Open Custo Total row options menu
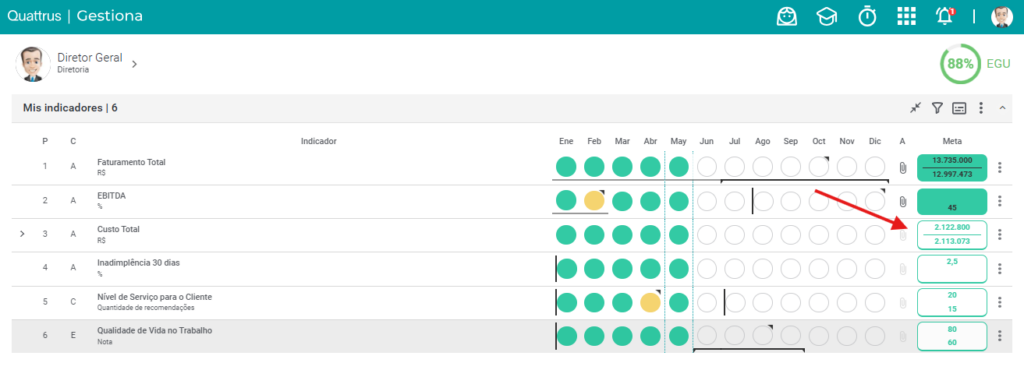This screenshot has width=1024, height=370. (x=1000, y=235)
